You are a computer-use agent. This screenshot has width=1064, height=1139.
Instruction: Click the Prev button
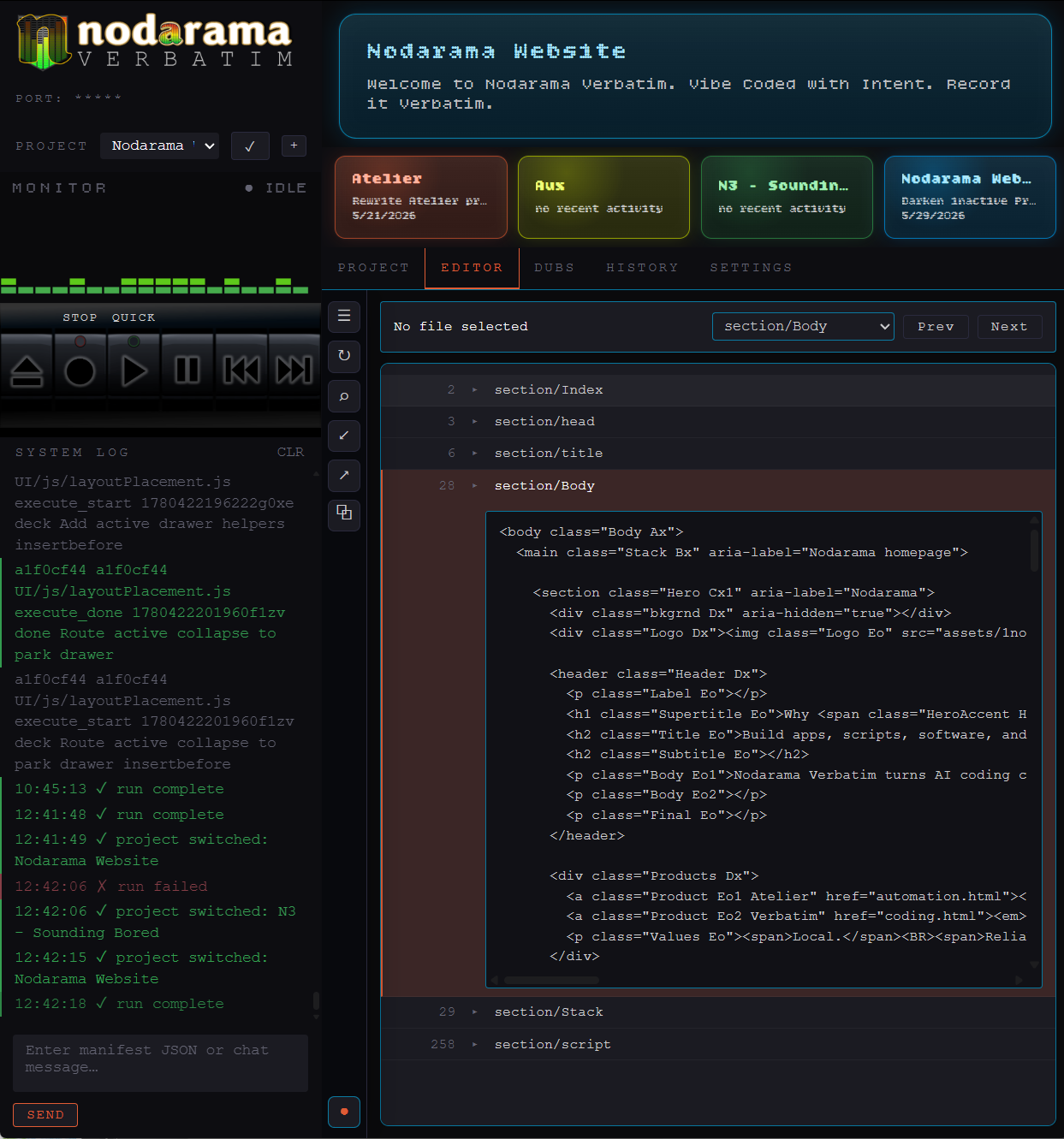[936, 327]
